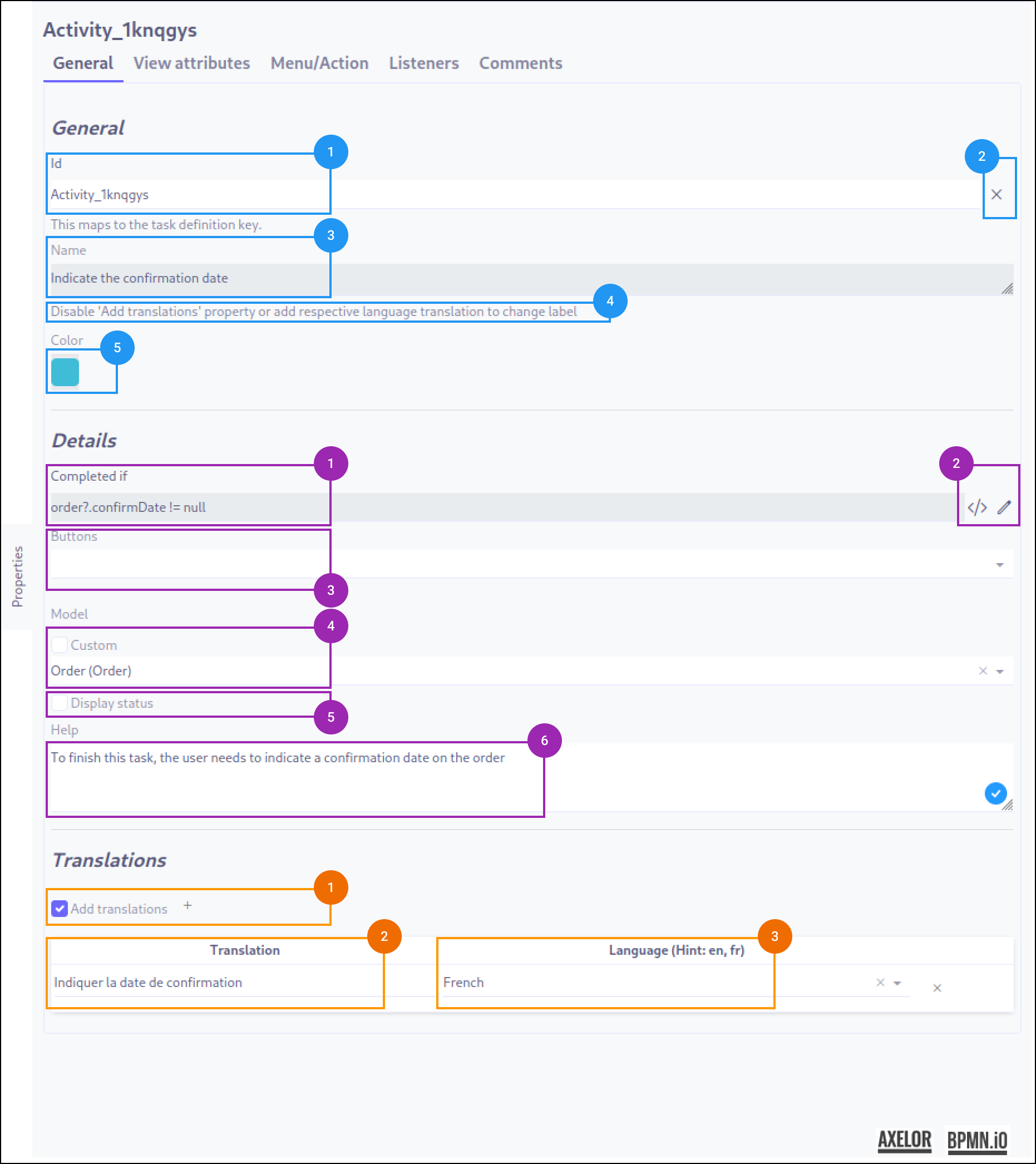
Task: Click the AXELOR logo link
Action: click(905, 1141)
